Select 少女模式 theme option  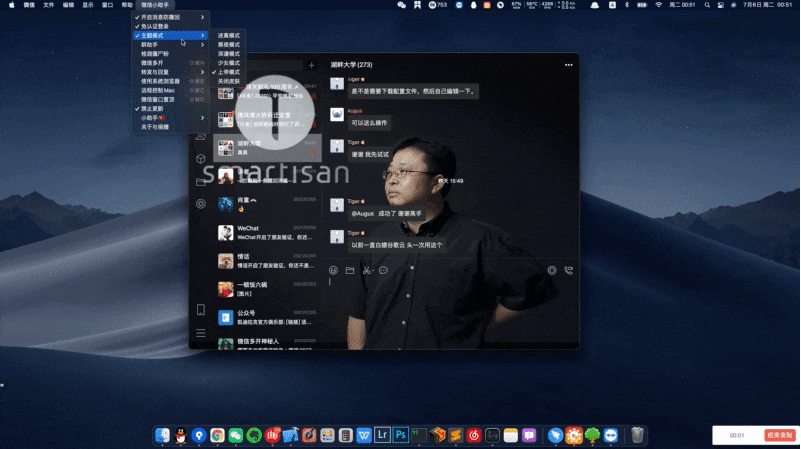pyautogui.click(x=228, y=63)
